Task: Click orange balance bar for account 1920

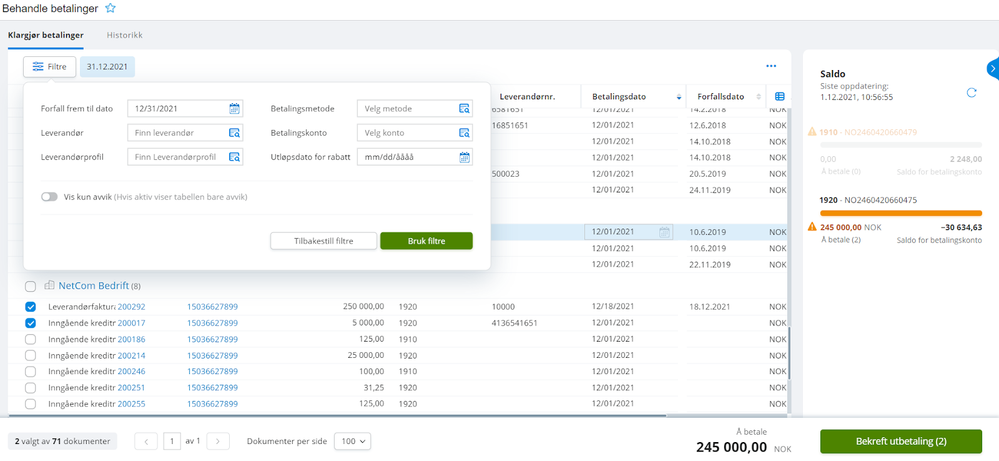Action: pyautogui.click(x=901, y=213)
